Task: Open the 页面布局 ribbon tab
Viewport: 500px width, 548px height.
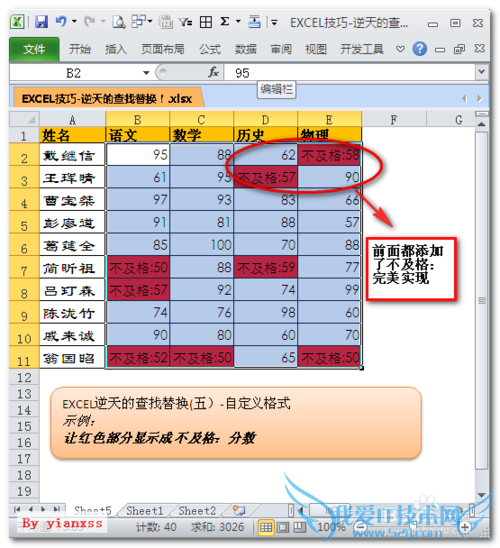Action: pos(163,49)
